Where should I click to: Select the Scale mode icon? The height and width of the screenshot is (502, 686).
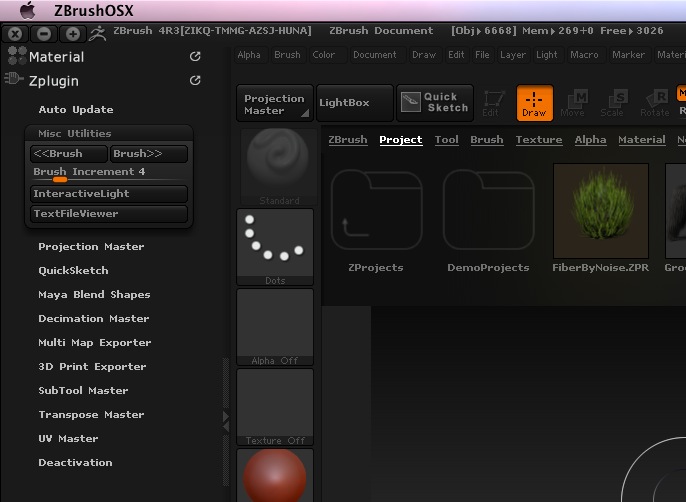(x=612, y=103)
